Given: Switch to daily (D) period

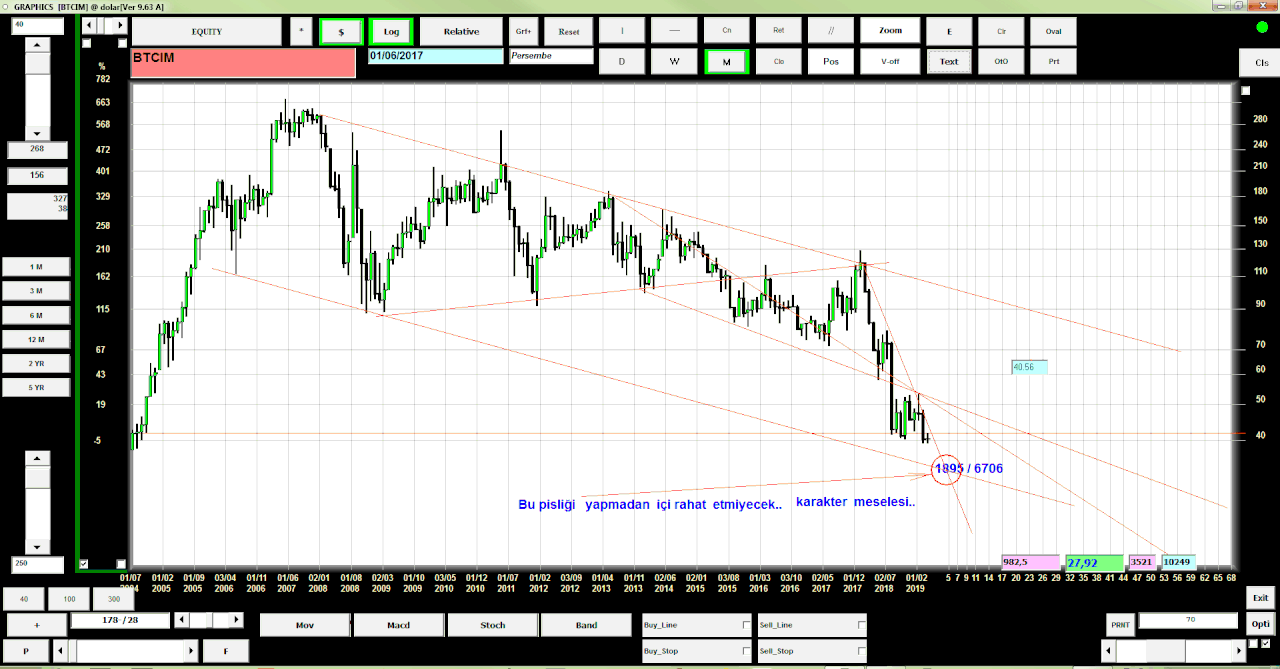Looking at the screenshot, I should [621, 61].
